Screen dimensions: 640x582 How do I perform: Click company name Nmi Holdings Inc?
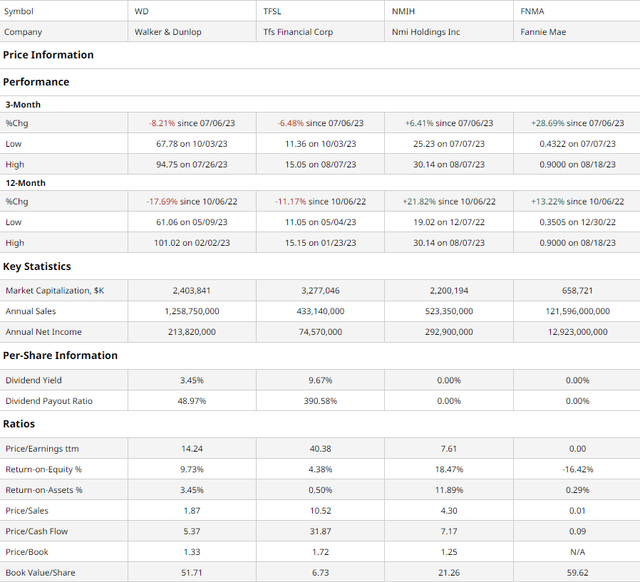coord(426,32)
